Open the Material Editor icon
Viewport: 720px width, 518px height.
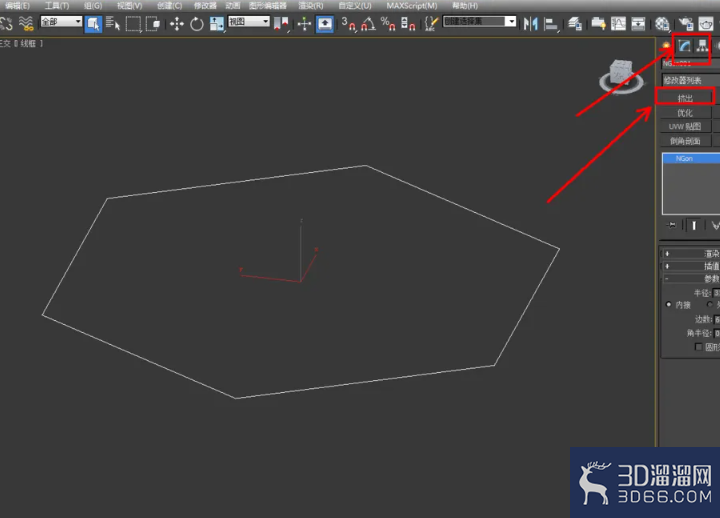[x=662, y=24]
